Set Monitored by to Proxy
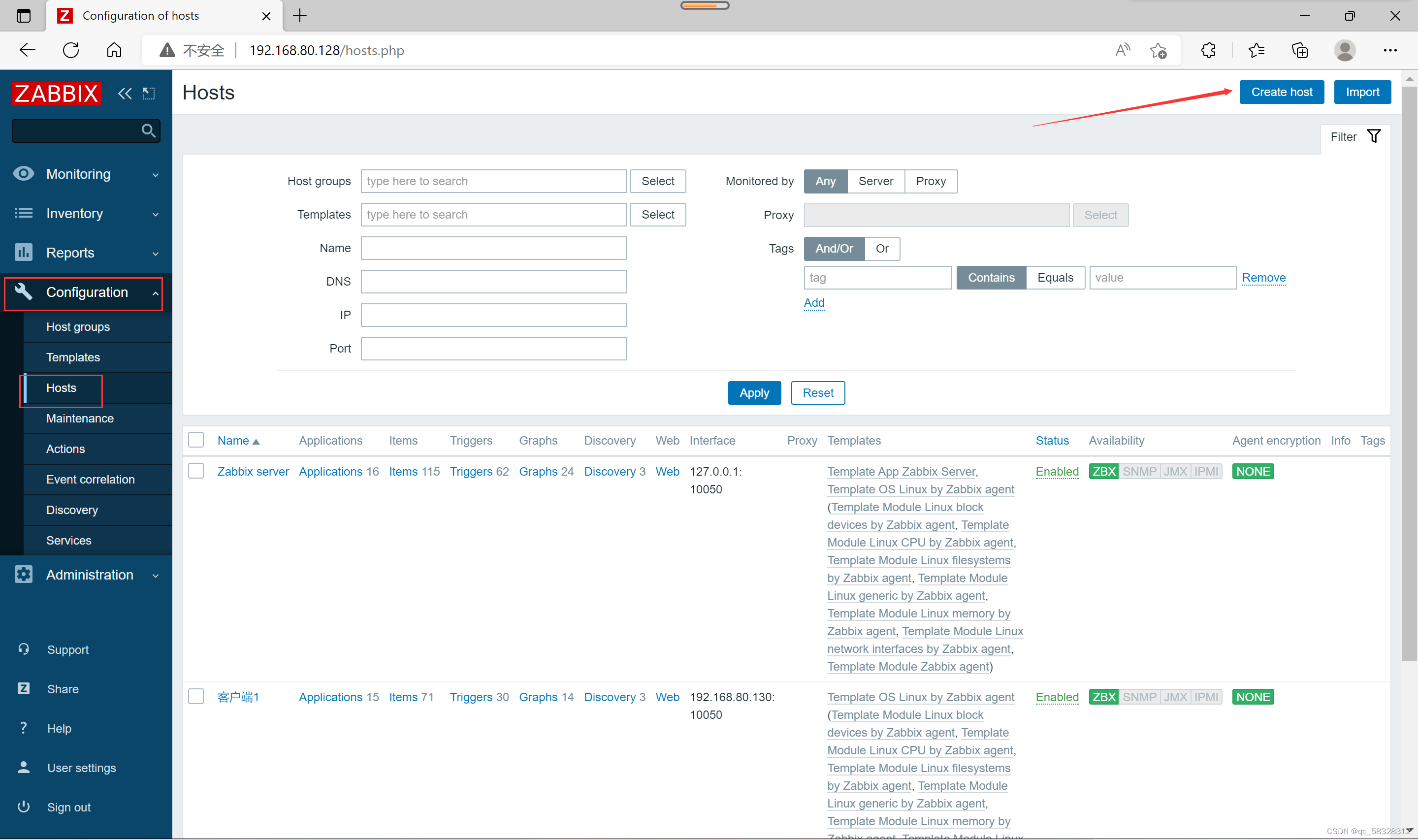The image size is (1418, 840). click(930, 181)
